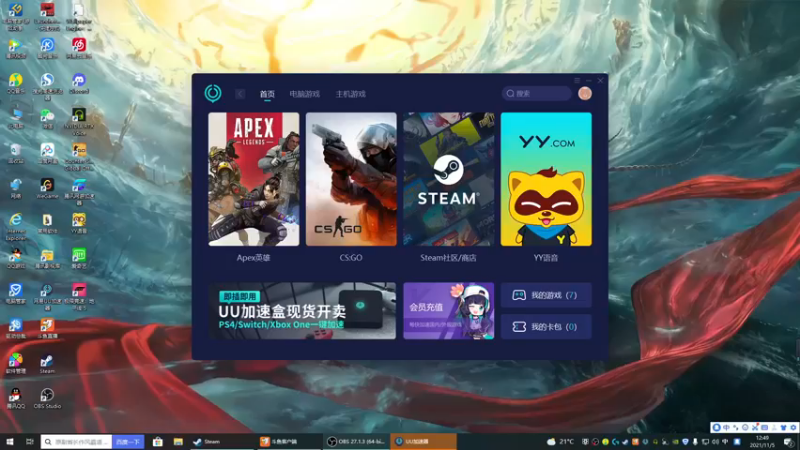The image size is (800, 450).
Task: Open the 腾讯网游加速器 desktop shortcut
Action: point(79,191)
